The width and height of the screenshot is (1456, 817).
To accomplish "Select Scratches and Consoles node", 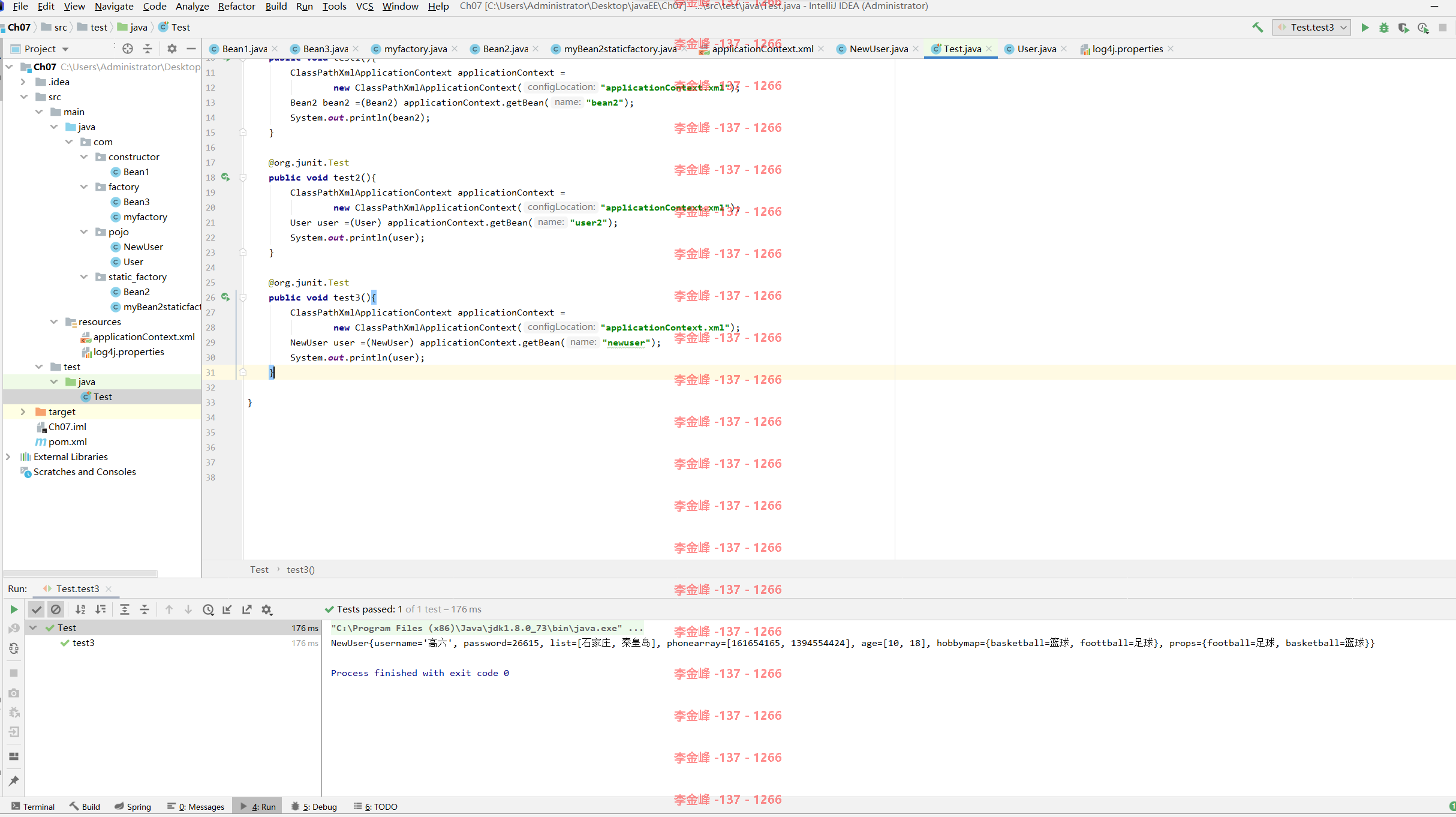I will [x=85, y=471].
